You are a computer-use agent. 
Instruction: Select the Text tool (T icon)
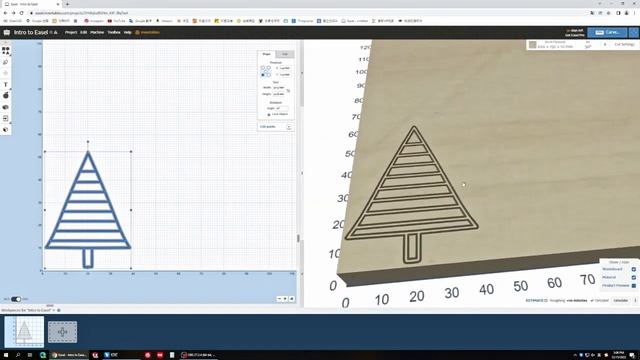(x=6, y=84)
